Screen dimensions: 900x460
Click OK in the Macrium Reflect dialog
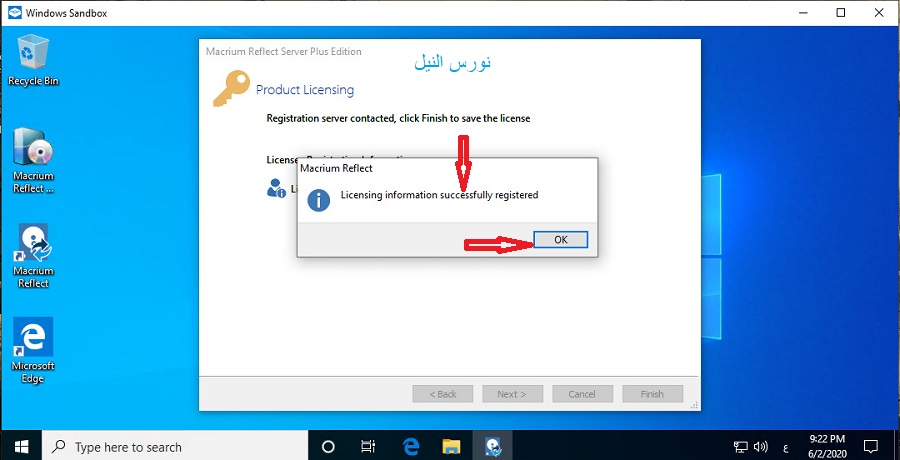pos(560,239)
